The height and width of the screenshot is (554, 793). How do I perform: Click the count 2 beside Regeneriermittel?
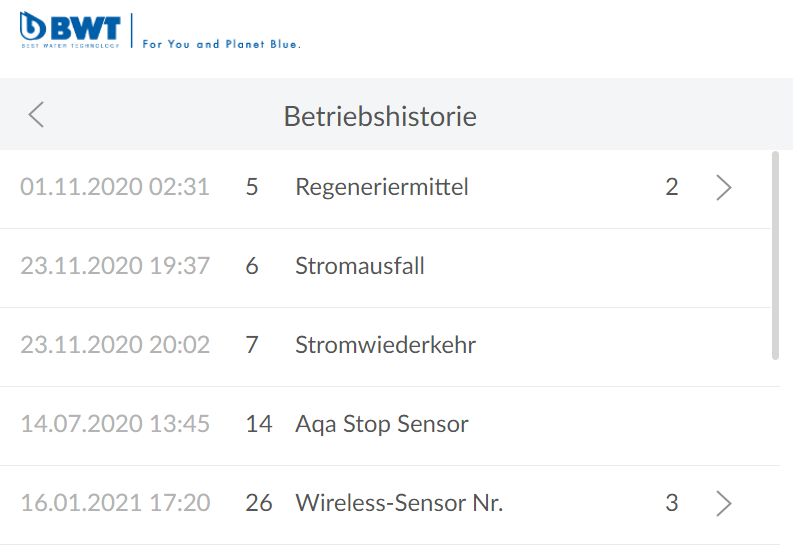pos(672,187)
